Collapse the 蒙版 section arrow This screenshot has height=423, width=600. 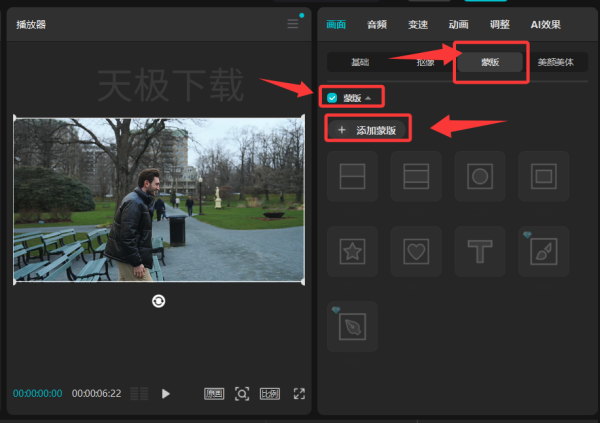point(368,98)
